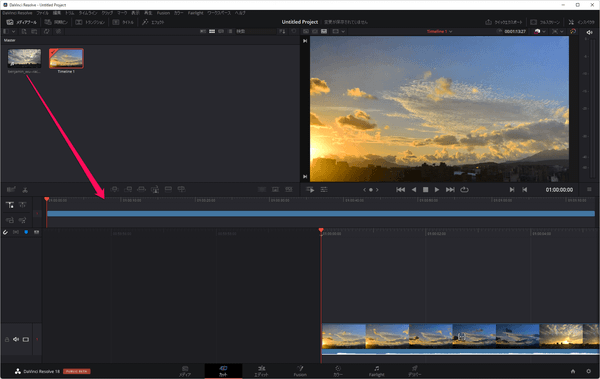Jump to previous edit point
Viewport: 600px width, 379px height.
(x=401, y=190)
